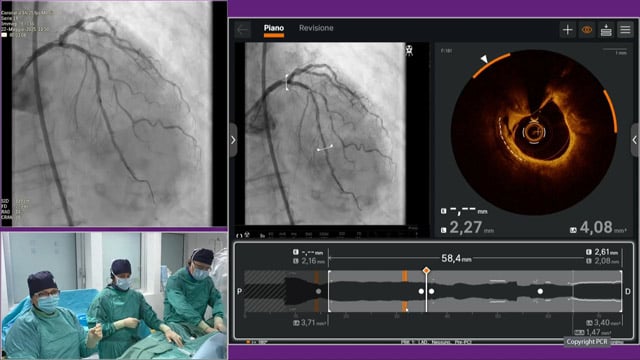Go back using the arrow button
640x360 pixels.
pos(243,30)
